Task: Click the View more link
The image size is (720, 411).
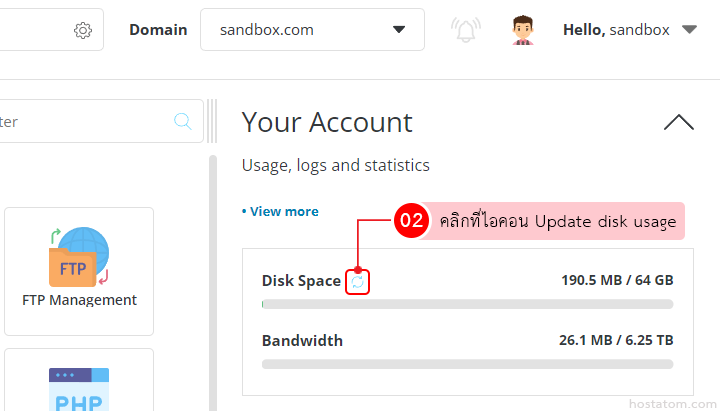Action: [280, 211]
